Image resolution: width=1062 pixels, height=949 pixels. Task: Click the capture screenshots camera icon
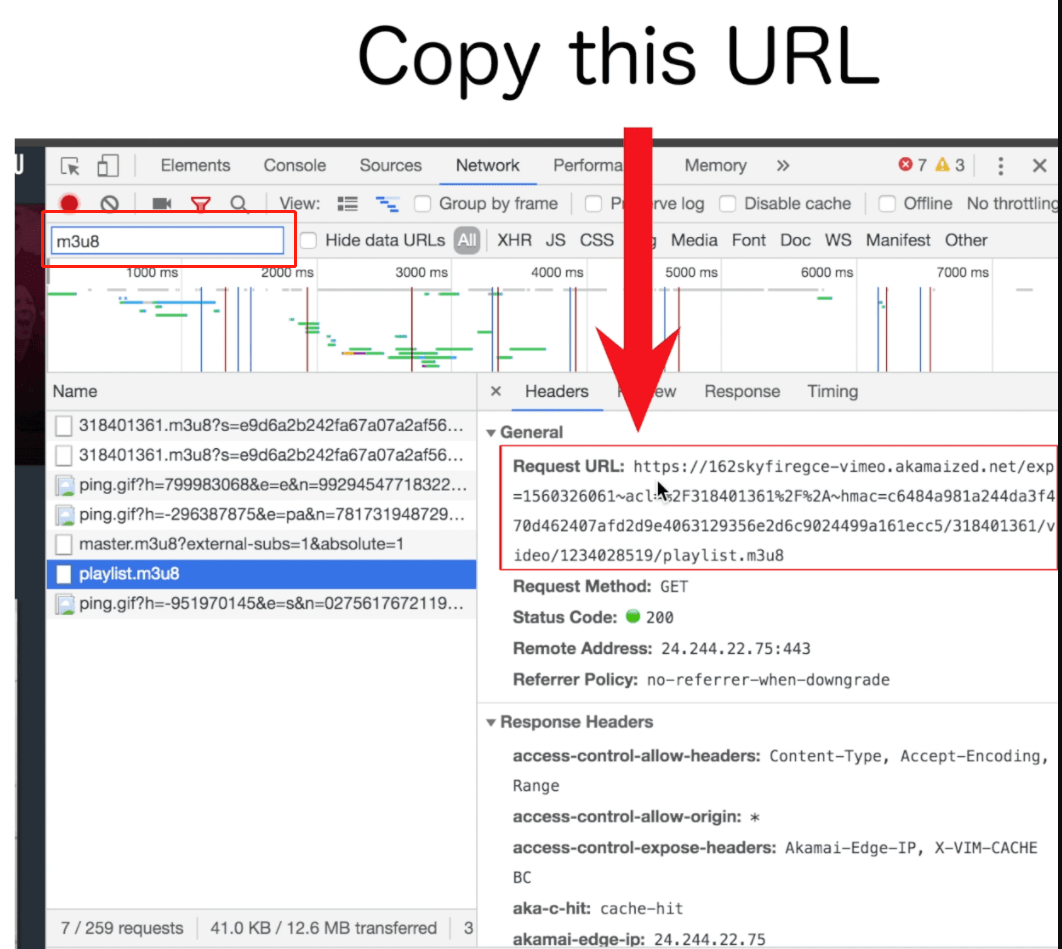162,203
